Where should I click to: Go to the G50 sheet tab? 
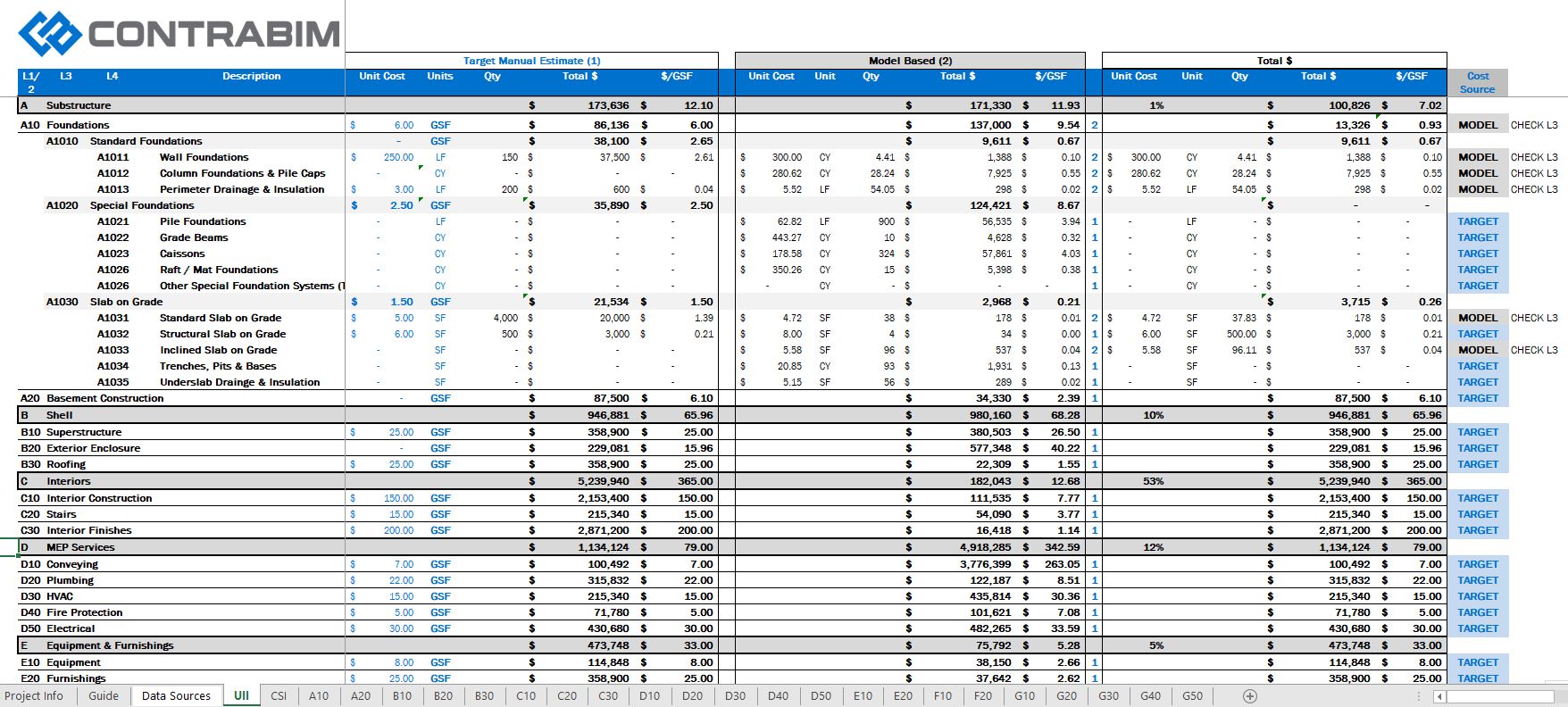pyautogui.click(x=1192, y=696)
